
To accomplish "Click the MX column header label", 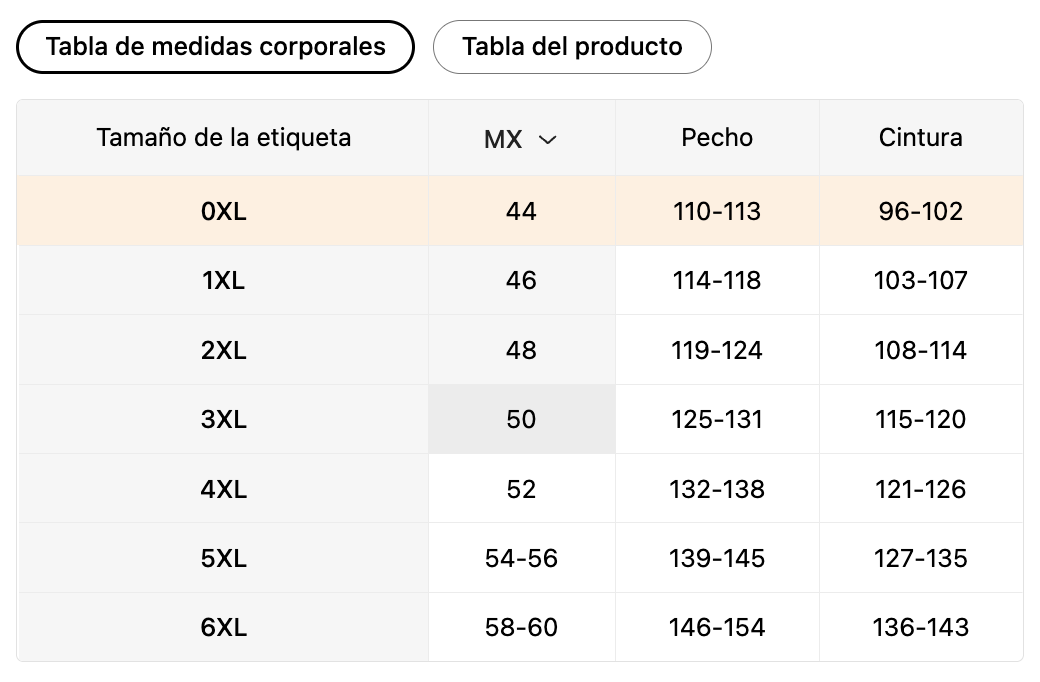I will 503,139.
